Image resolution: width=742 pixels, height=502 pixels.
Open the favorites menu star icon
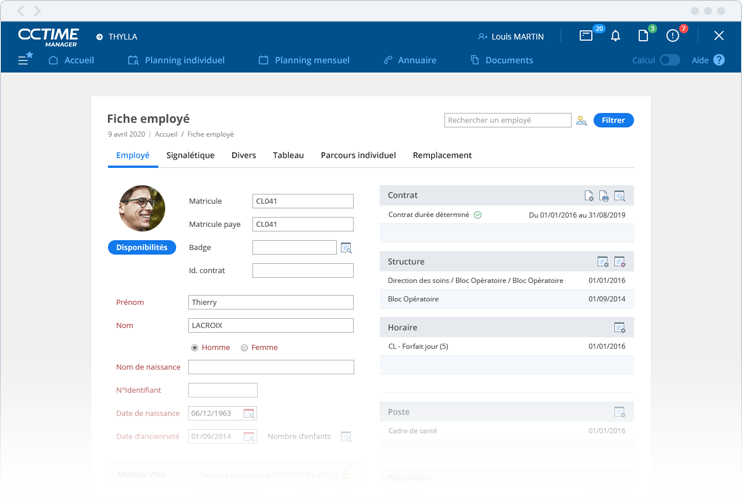coord(25,59)
